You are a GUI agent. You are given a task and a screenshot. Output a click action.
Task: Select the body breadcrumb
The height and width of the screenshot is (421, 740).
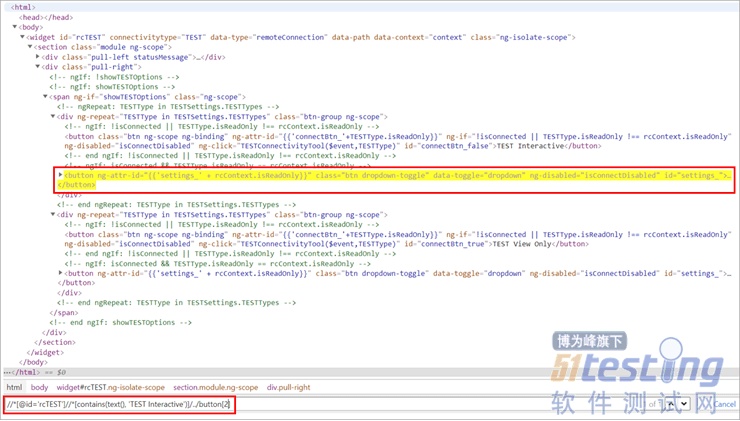coord(40,387)
